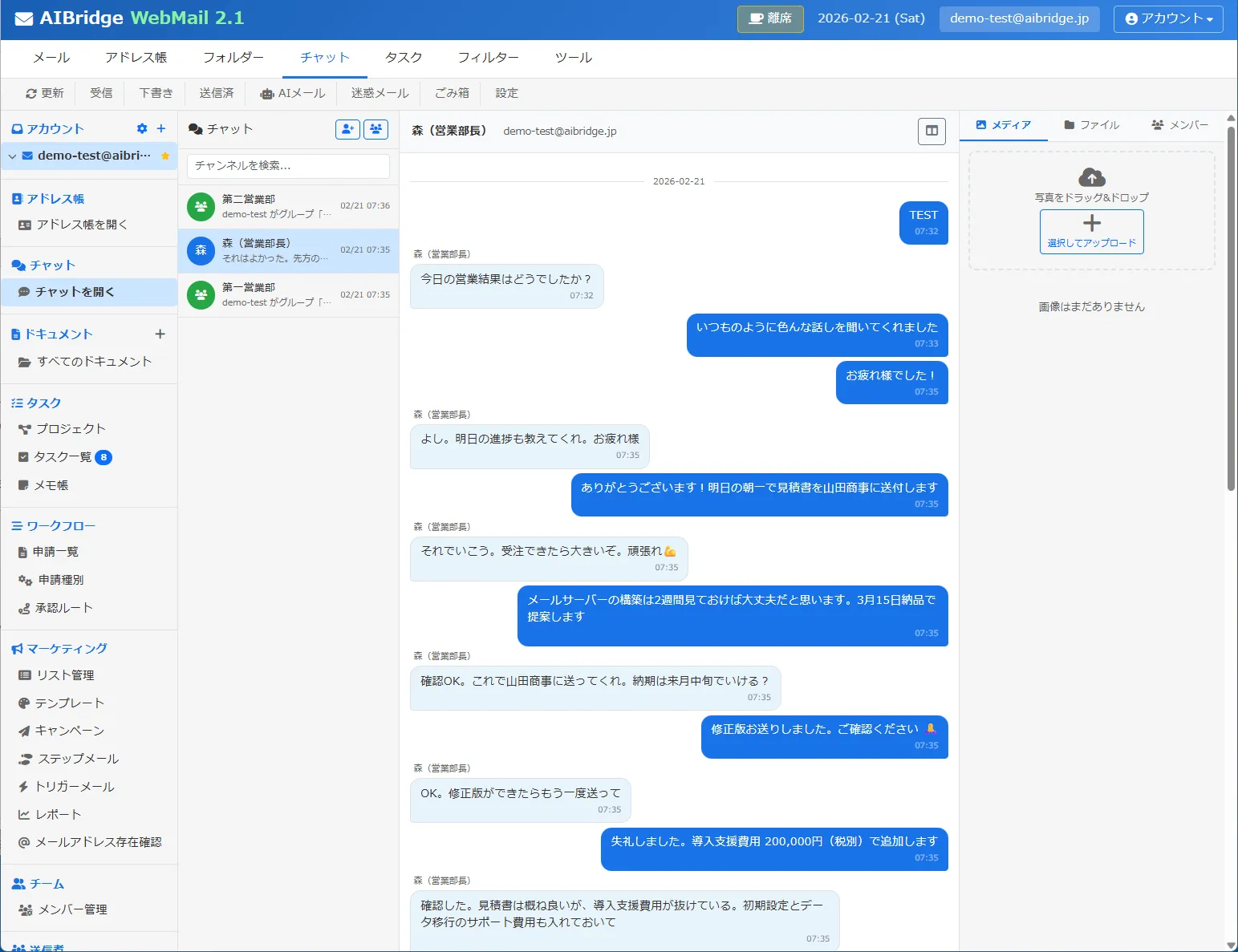
Task: Collapse the demo-test account chevron
Action: (12, 156)
